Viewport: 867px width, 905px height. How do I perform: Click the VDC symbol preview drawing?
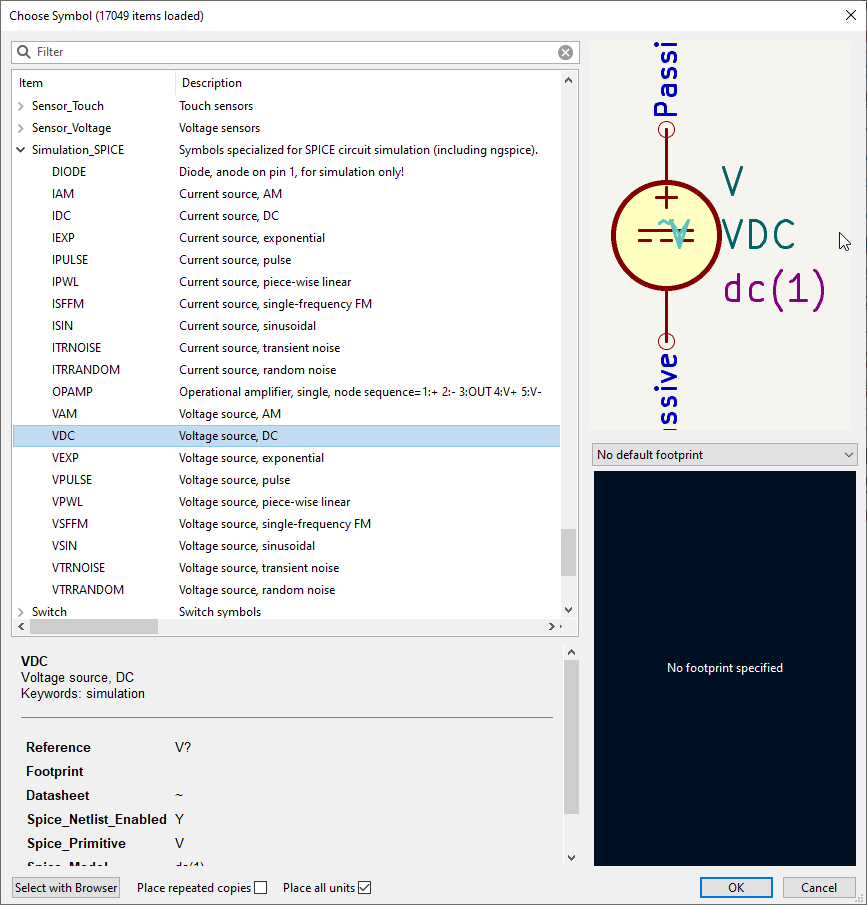(x=666, y=236)
